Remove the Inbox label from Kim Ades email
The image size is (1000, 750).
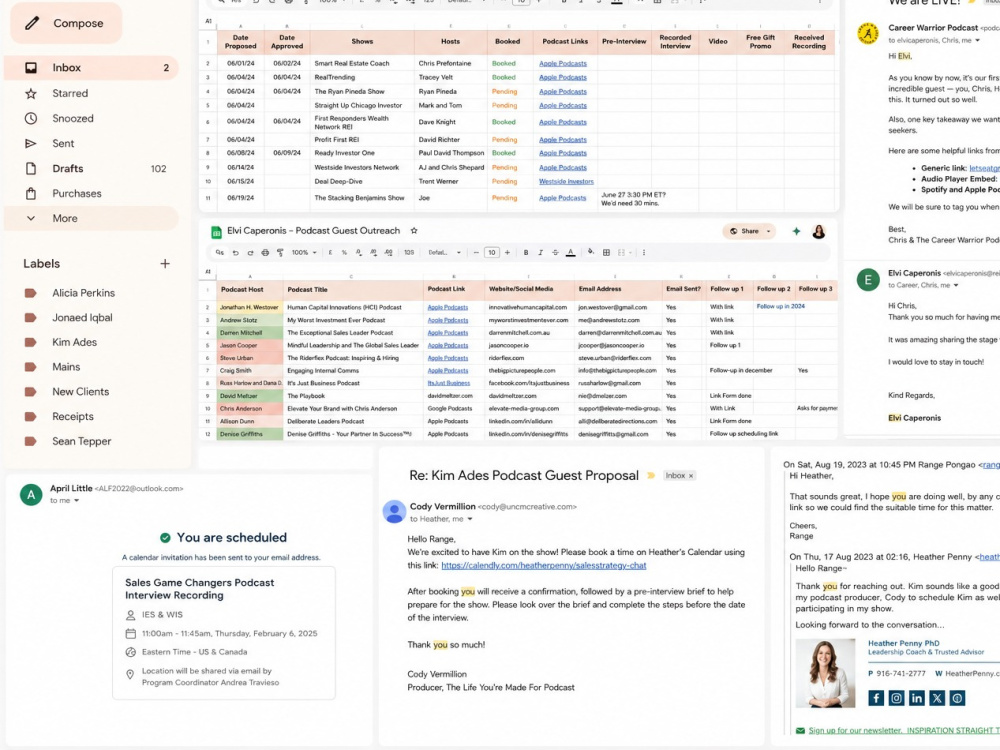[x=691, y=476]
